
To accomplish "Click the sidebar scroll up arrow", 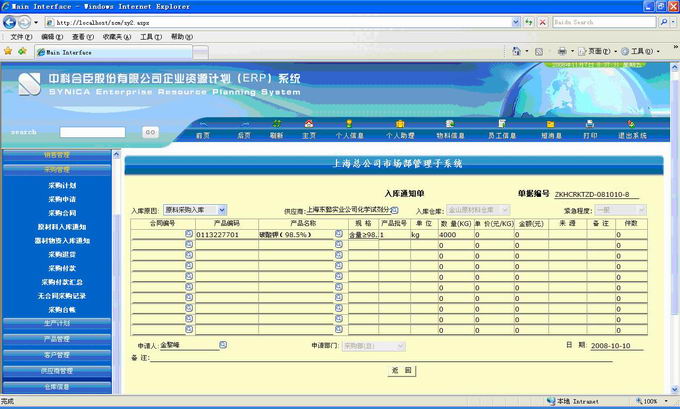I will pos(116,154).
